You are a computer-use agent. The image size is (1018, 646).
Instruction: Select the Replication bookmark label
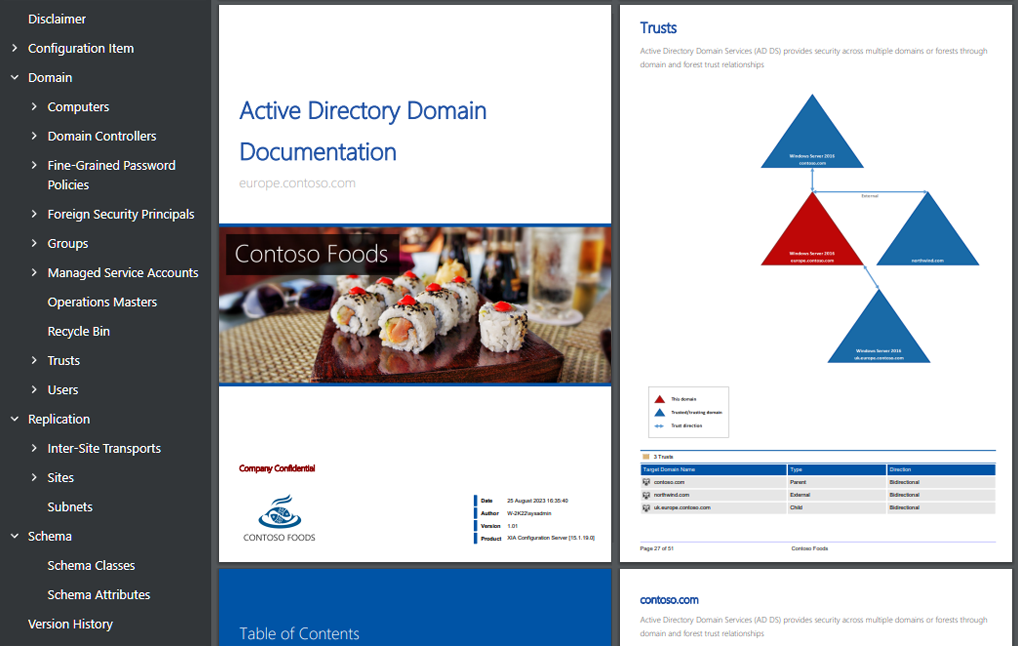click(x=59, y=419)
